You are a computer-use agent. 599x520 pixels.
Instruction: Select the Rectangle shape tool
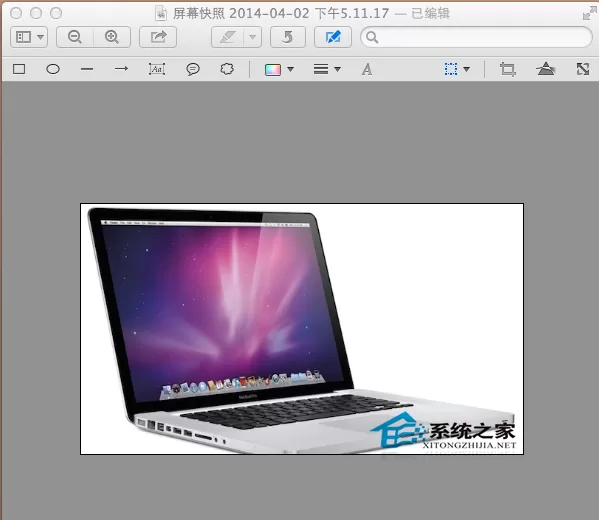tap(19, 69)
